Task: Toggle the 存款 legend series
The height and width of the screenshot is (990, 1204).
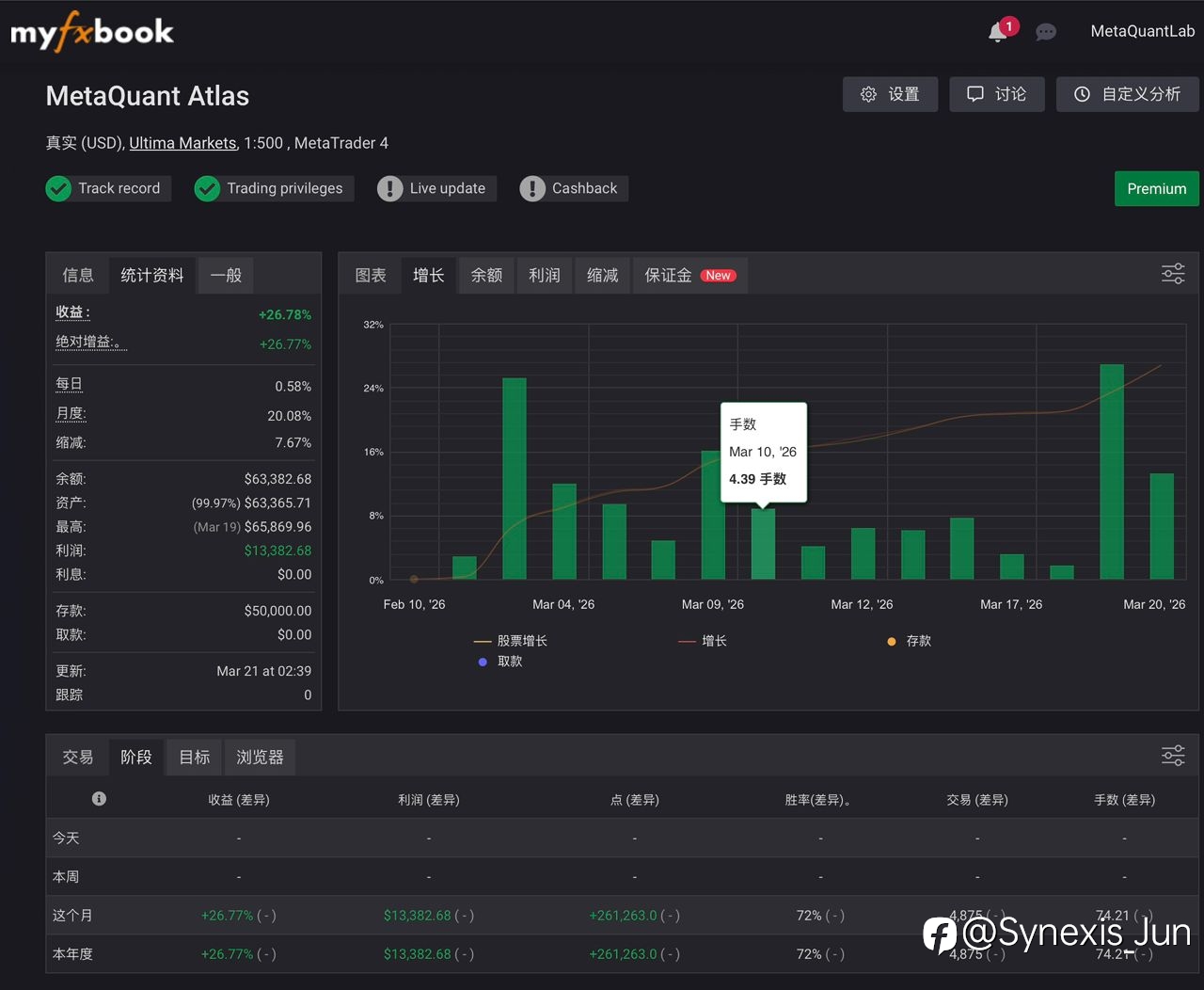Action: pos(909,641)
